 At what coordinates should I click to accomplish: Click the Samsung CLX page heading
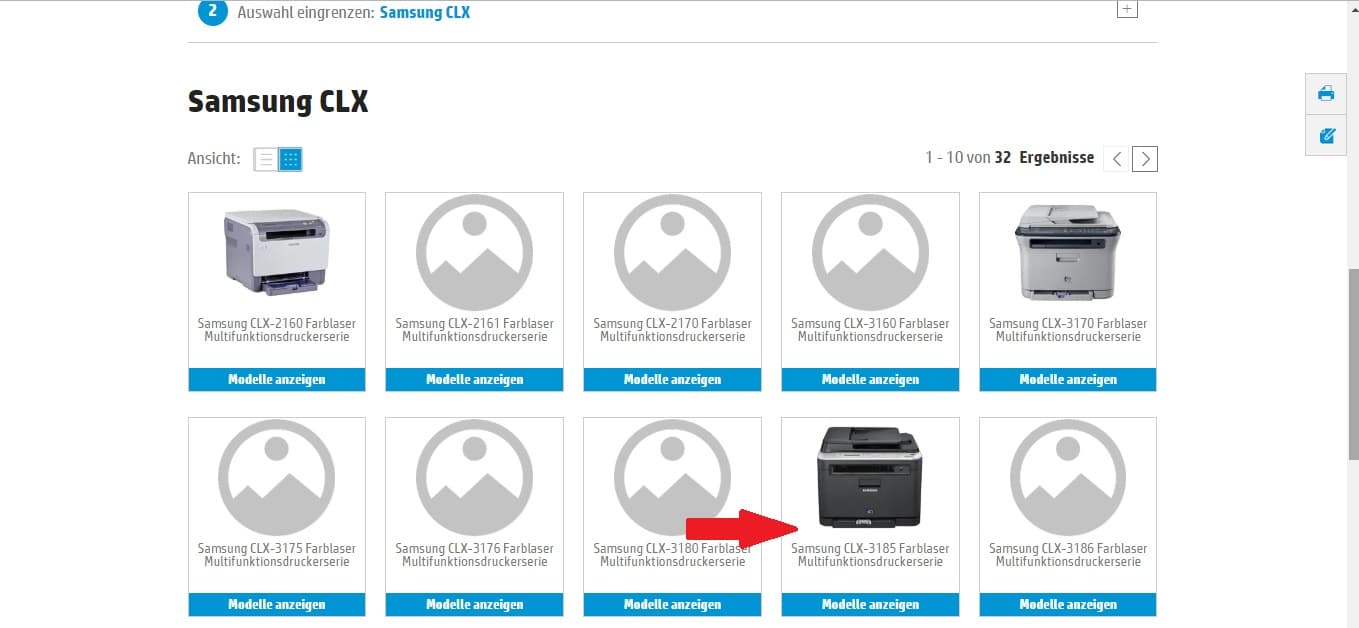[278, 101]
